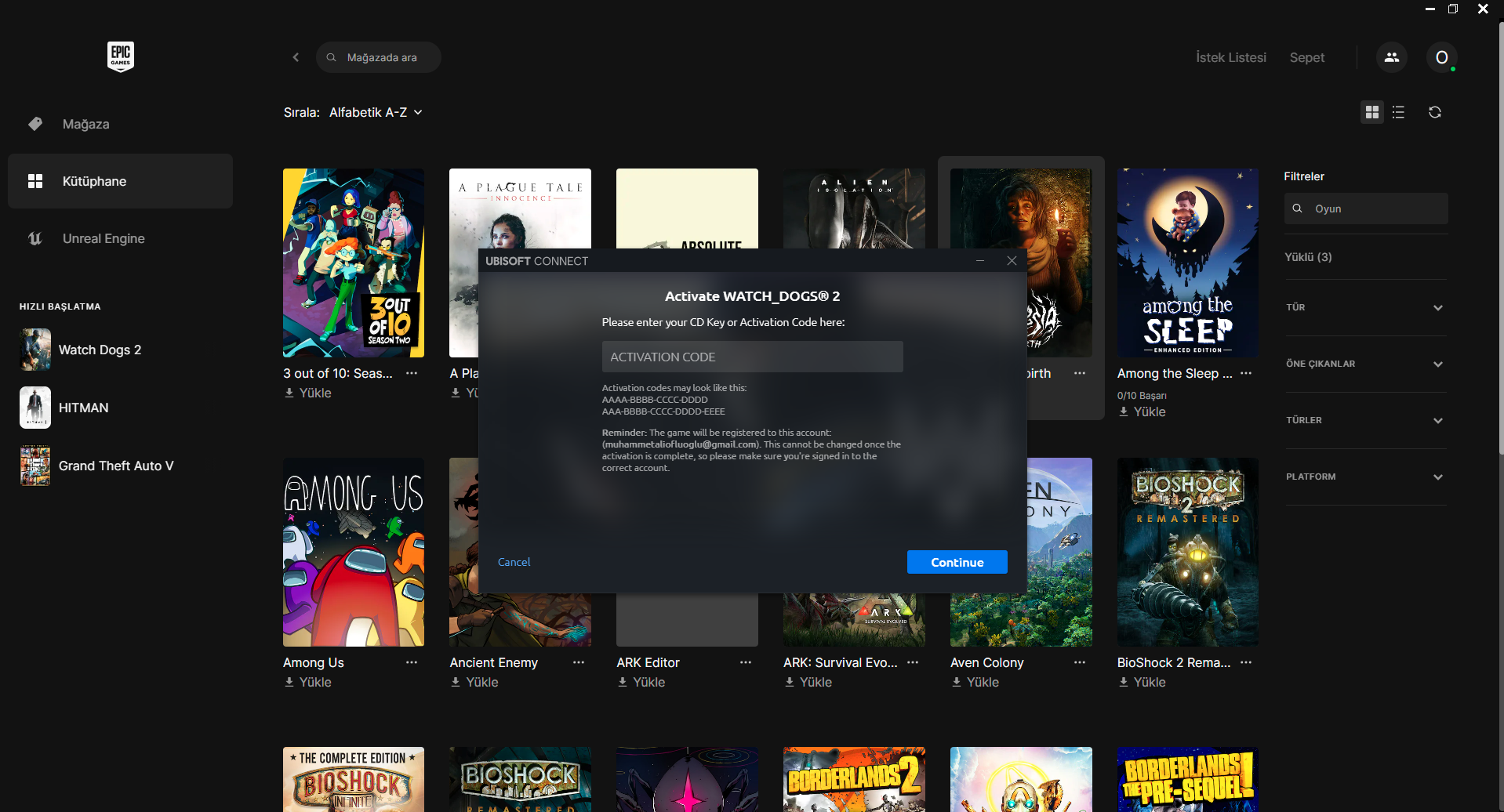This screenshot has width=1504, height=812.
Task: Click Watch Dogs 2 quick launch icon
Action: pyautogui.click(x=35, y=350)
